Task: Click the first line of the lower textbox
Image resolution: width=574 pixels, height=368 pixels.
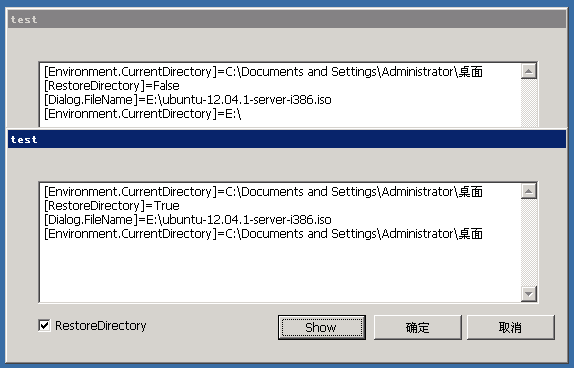Action: click(263, 192)
